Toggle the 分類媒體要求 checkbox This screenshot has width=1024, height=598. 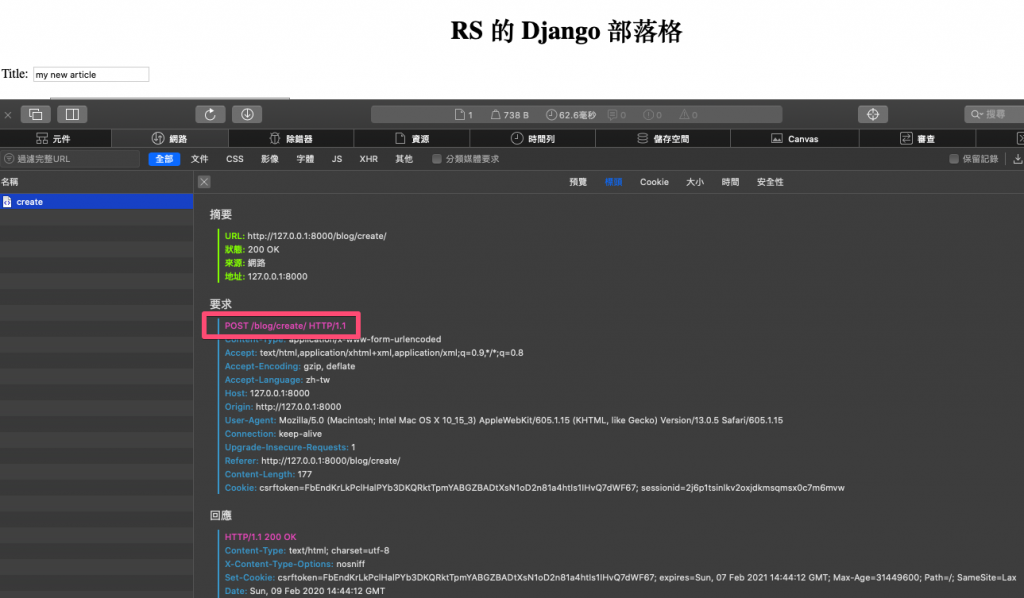pyautogui.click(x=437, y=159)
